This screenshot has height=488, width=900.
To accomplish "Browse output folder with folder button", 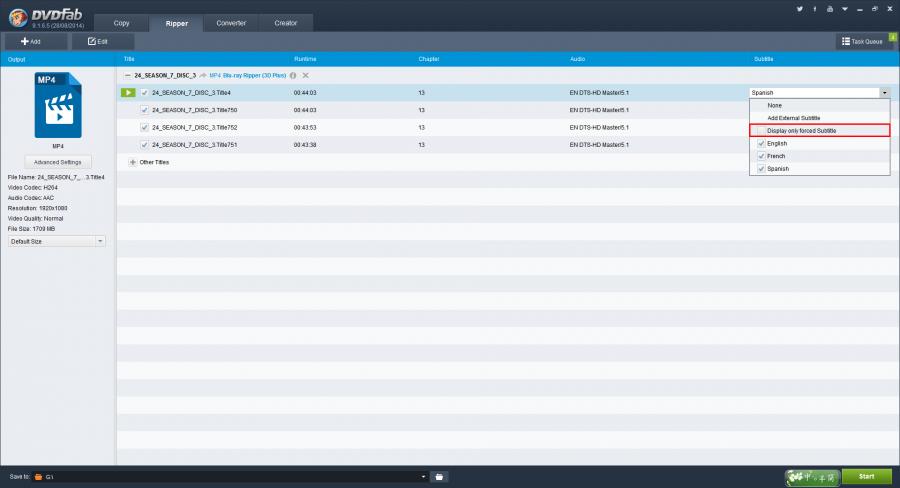I will (x=439, y=477).
